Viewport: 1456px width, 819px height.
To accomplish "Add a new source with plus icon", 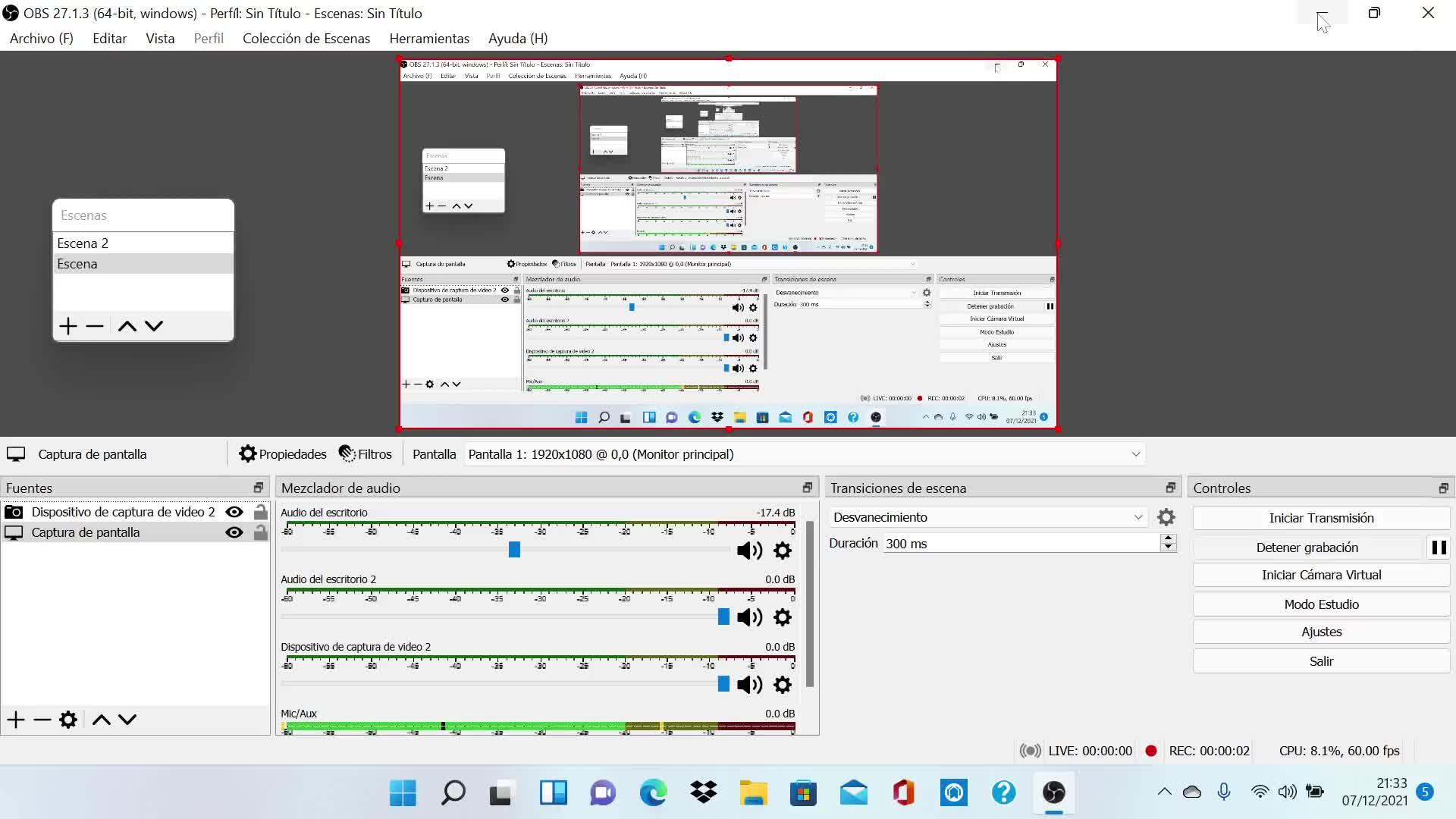I will [16, 720].
